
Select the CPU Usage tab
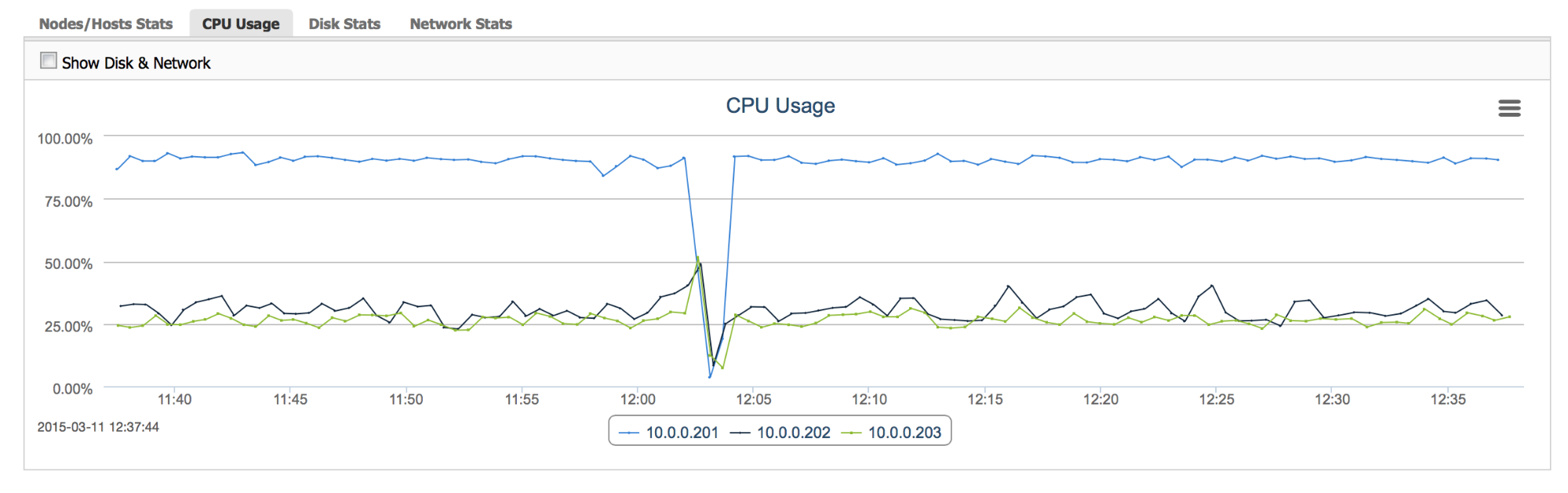pyautogui.click(x=241, y=24)
